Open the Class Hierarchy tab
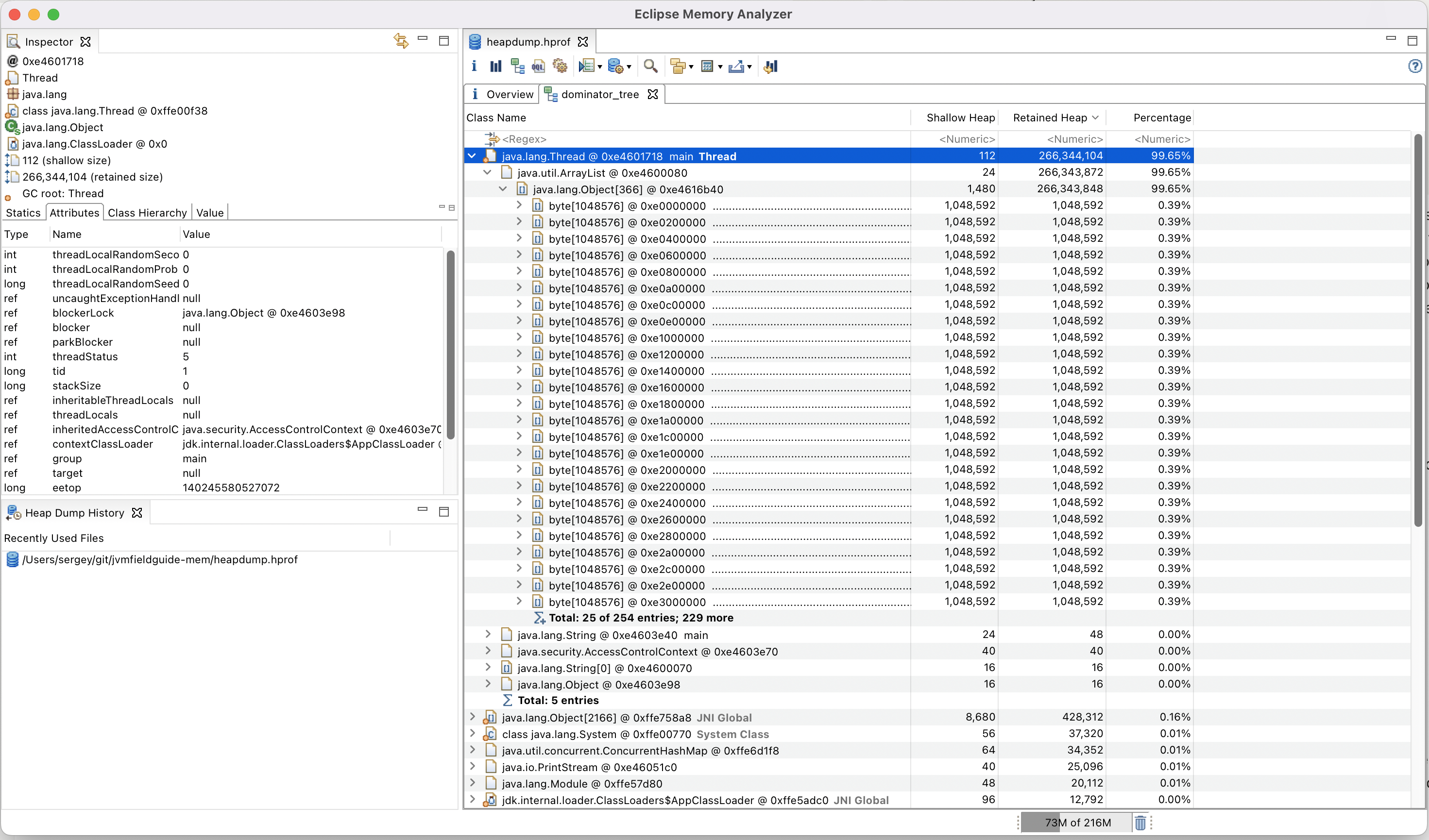Image resolution: width=1429 pixels, height=840 pixels. (148, 213)
